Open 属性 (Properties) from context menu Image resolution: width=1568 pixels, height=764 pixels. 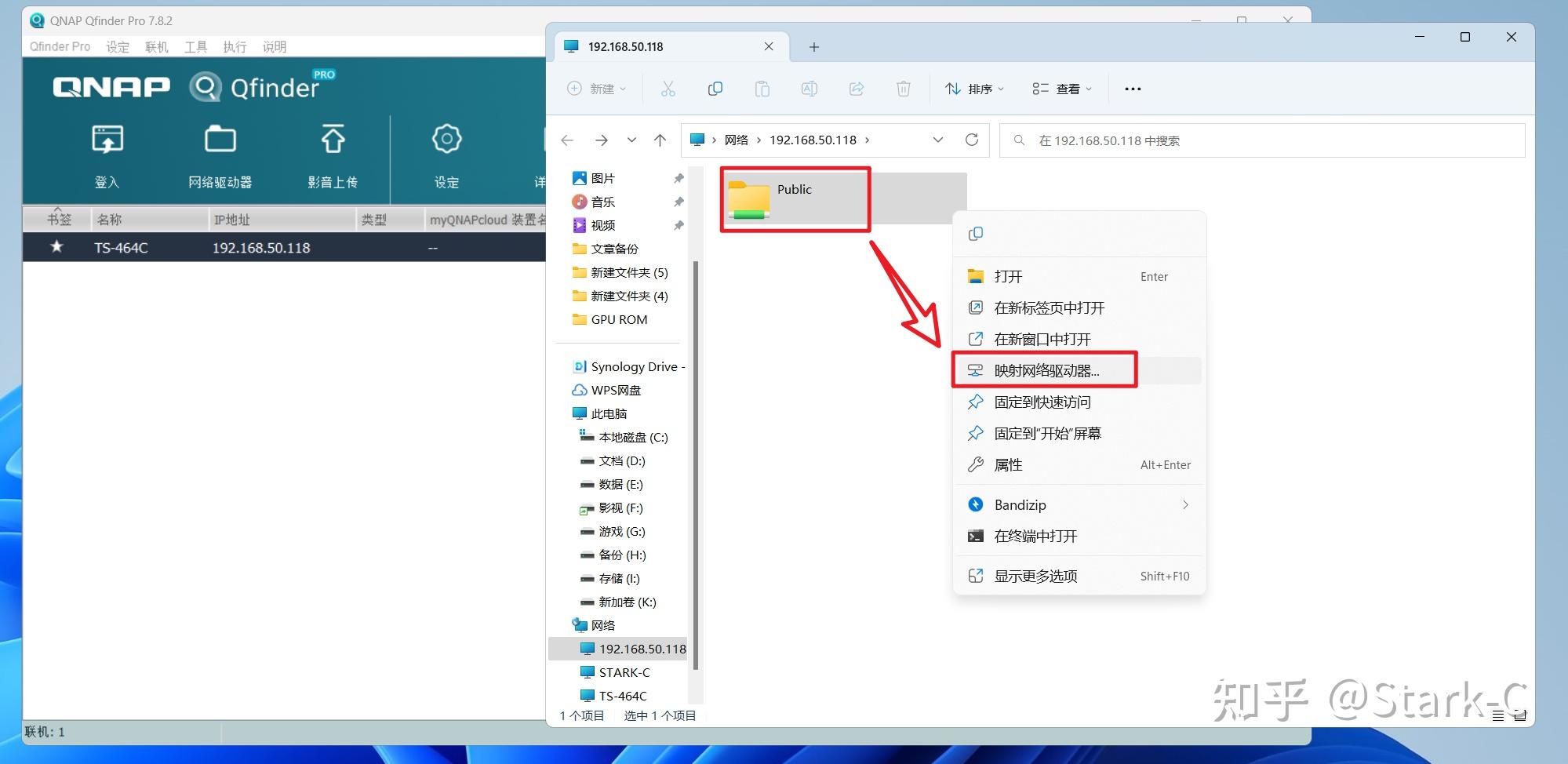[1079, 464]
